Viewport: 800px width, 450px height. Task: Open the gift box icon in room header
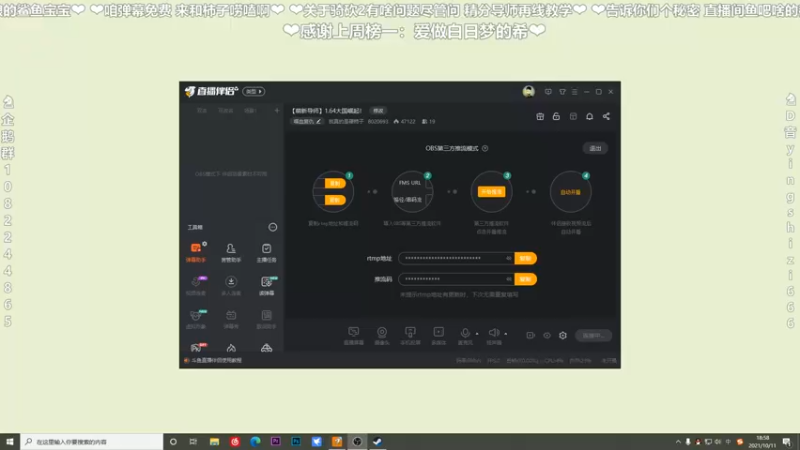pyautogui.click(x=540, y=116)
